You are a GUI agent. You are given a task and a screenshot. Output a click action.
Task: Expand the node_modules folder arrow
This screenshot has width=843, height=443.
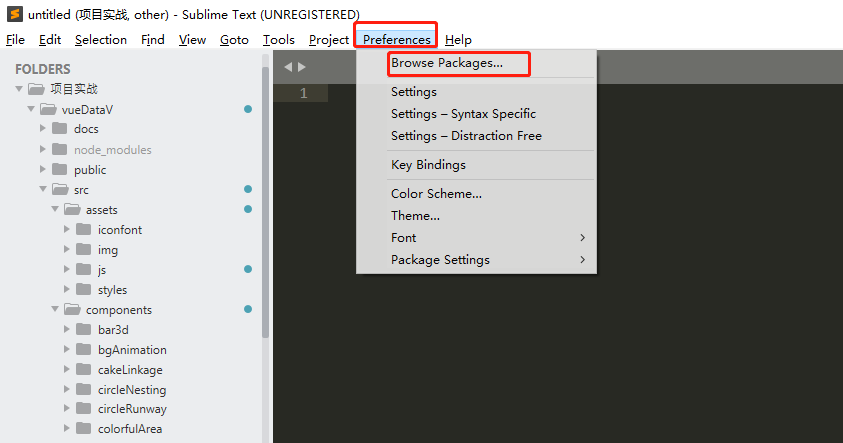(43, 149)
